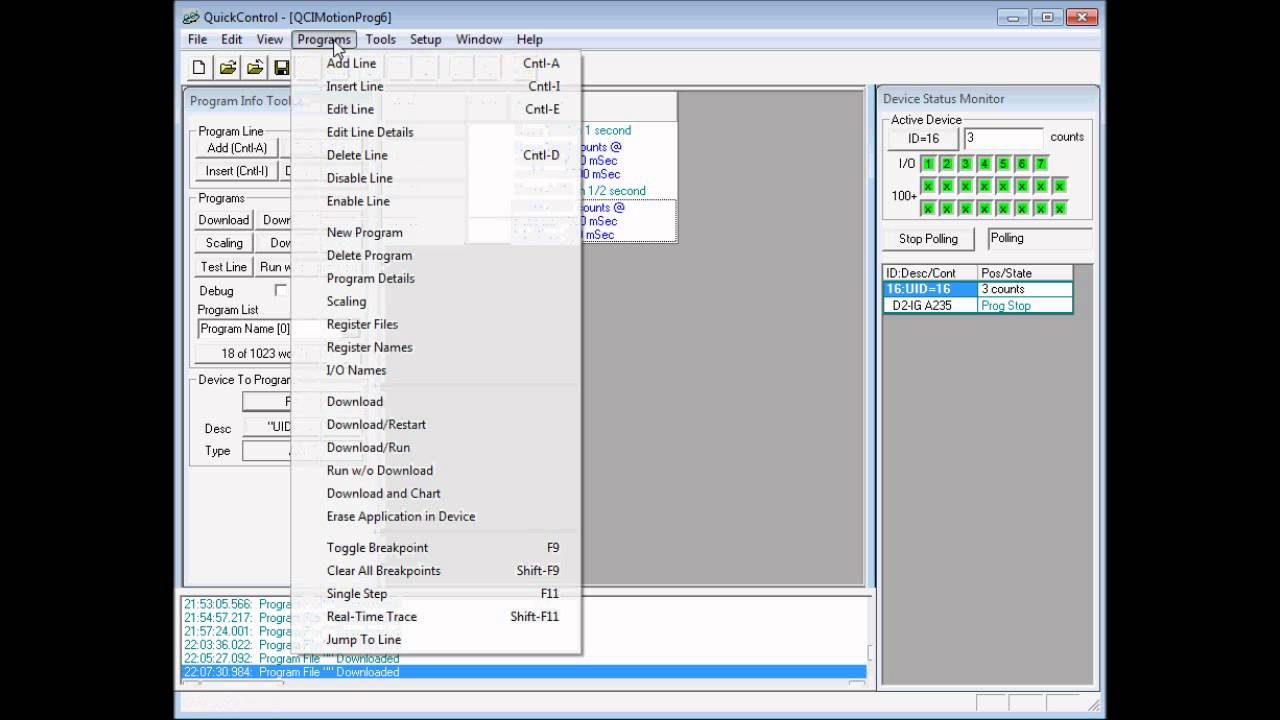
Task: Click the Stop Polling button
Action: tap(928, 239)
